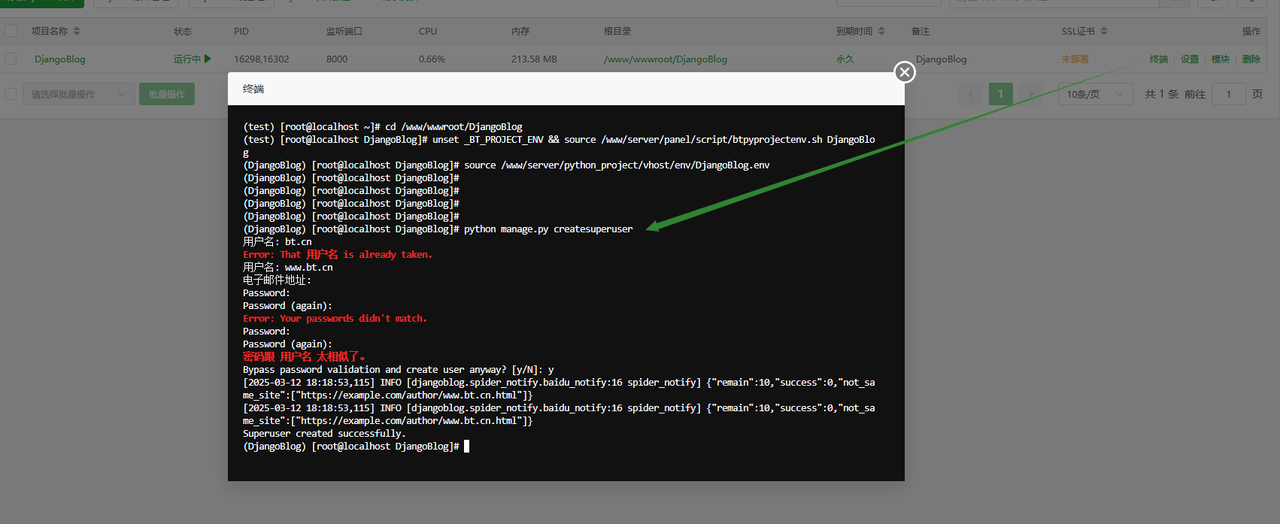
Task: Click the PID value 16298,16302
Action: (262, 59)
